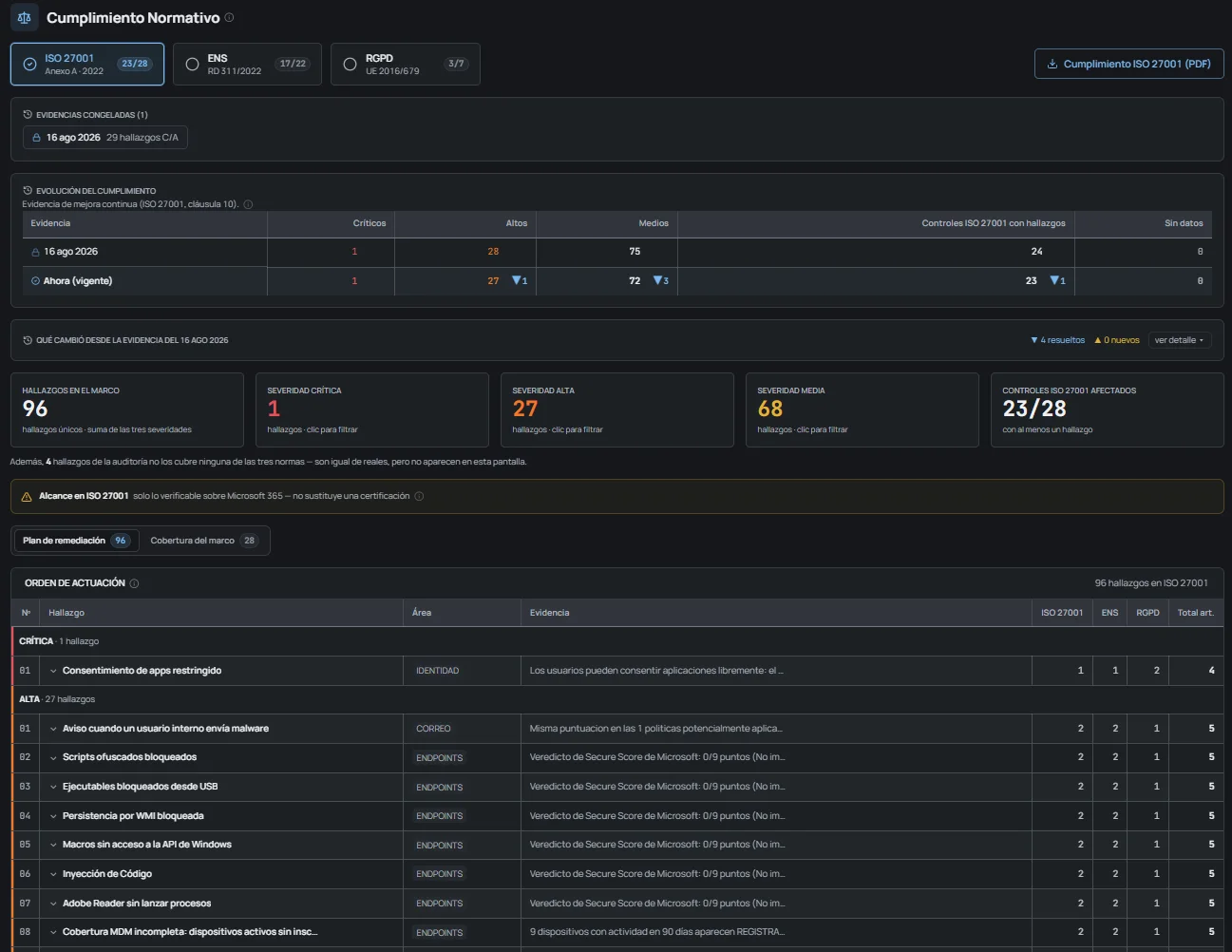Open the ver detalle dropdown

click(1180, 340)
